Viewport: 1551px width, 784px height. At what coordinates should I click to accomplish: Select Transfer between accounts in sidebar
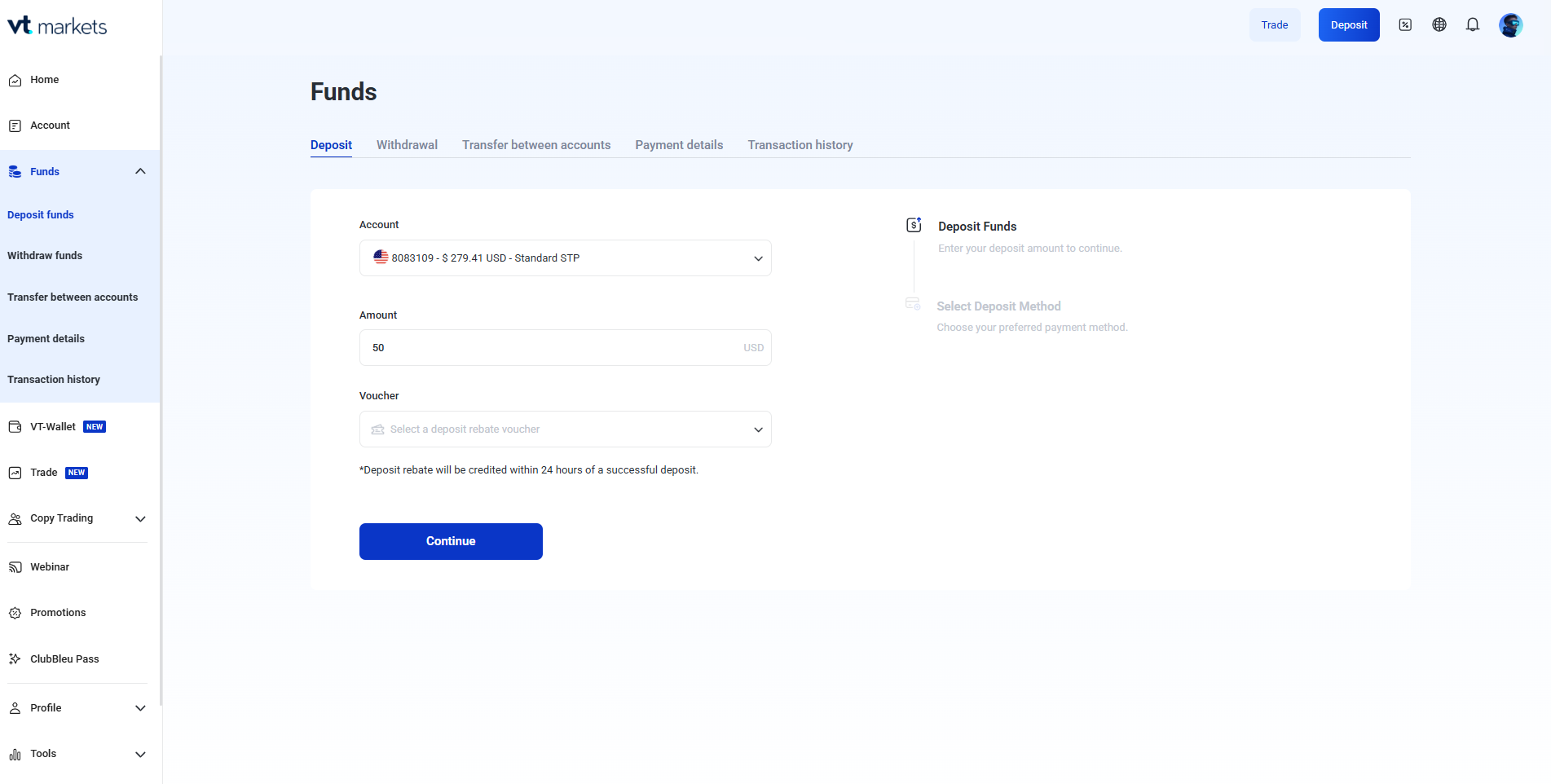click(x=73, y=297)
